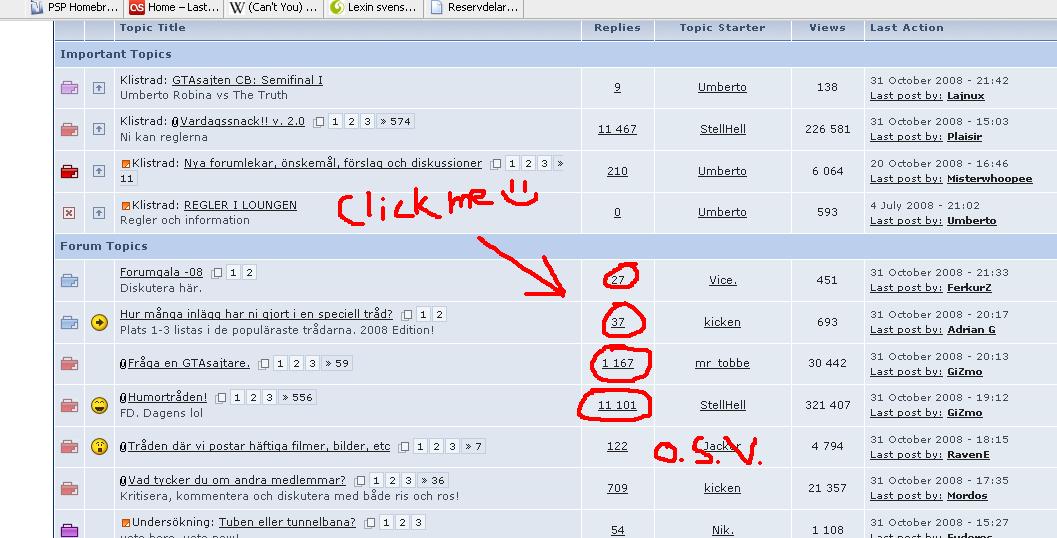Click the laughing smiley icon next to Humortråden

(99, 405)
